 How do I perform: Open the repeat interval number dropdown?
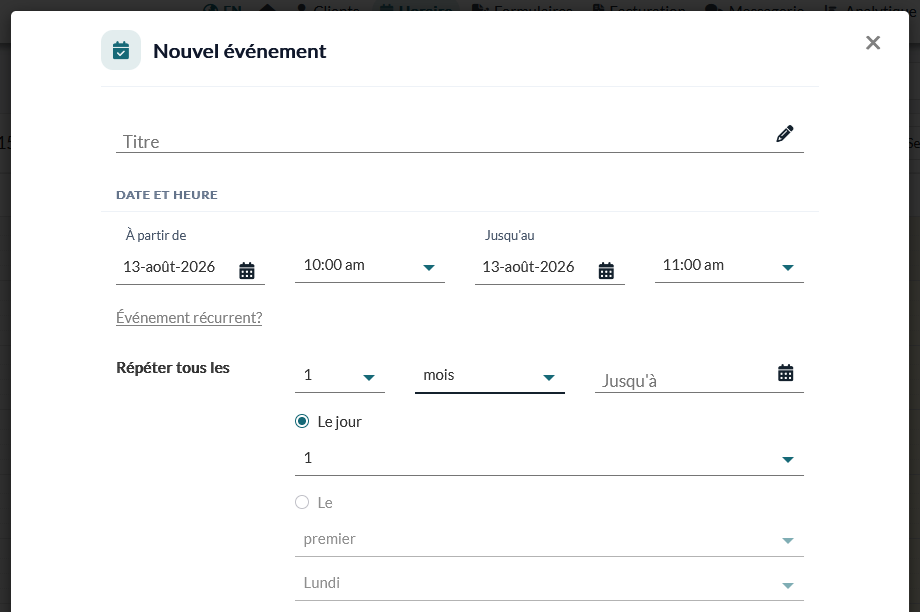click(x=340, y=376)
